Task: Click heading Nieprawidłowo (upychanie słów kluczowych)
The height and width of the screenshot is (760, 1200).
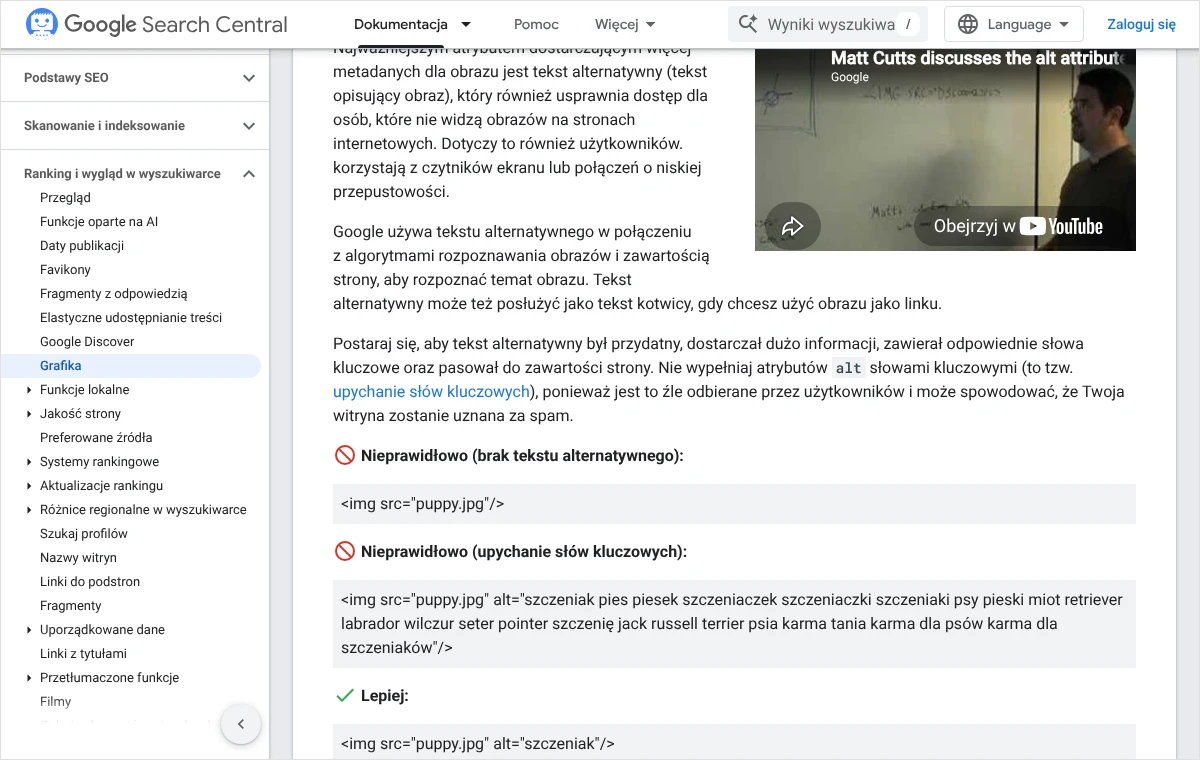Action: [x=524, y=552]
